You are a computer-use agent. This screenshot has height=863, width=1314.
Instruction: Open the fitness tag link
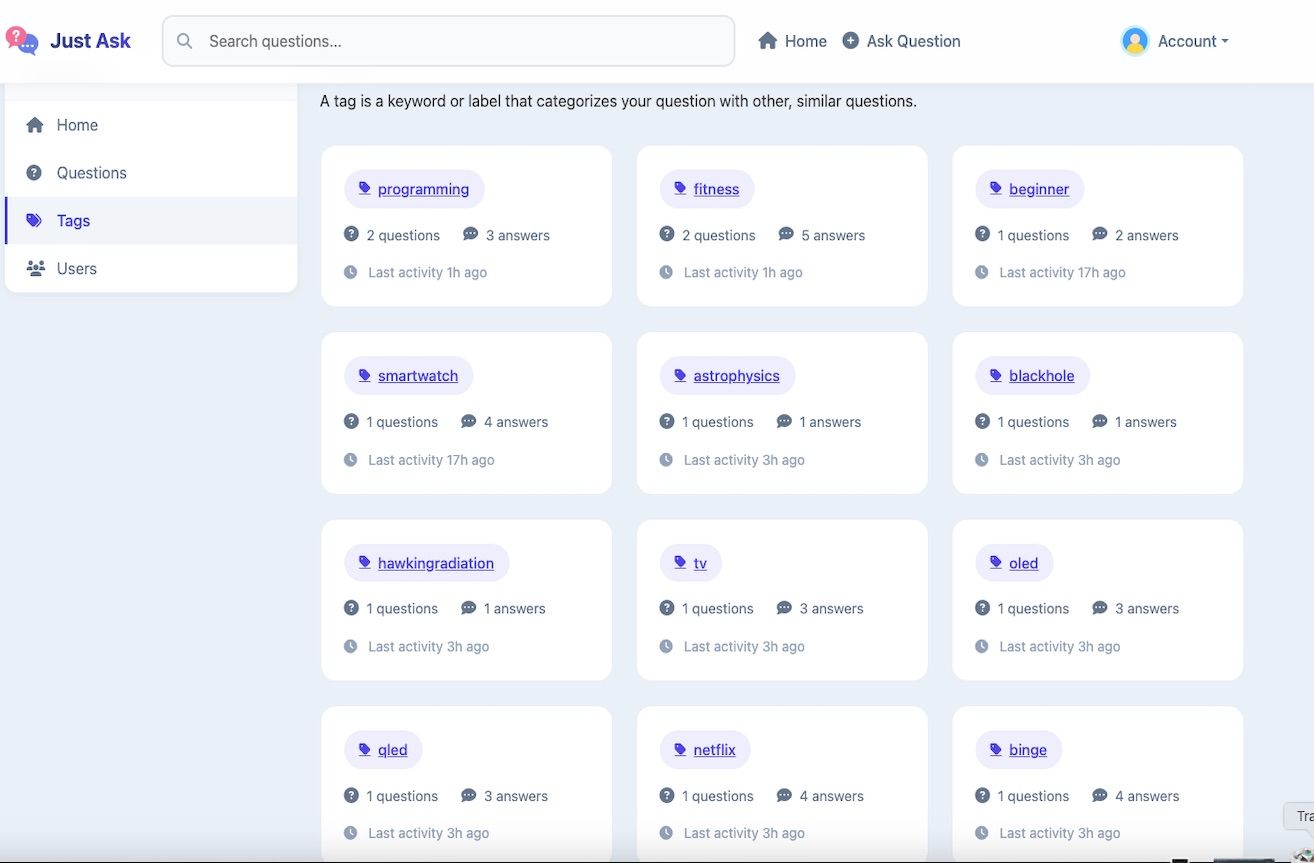(x=716, y=189)
